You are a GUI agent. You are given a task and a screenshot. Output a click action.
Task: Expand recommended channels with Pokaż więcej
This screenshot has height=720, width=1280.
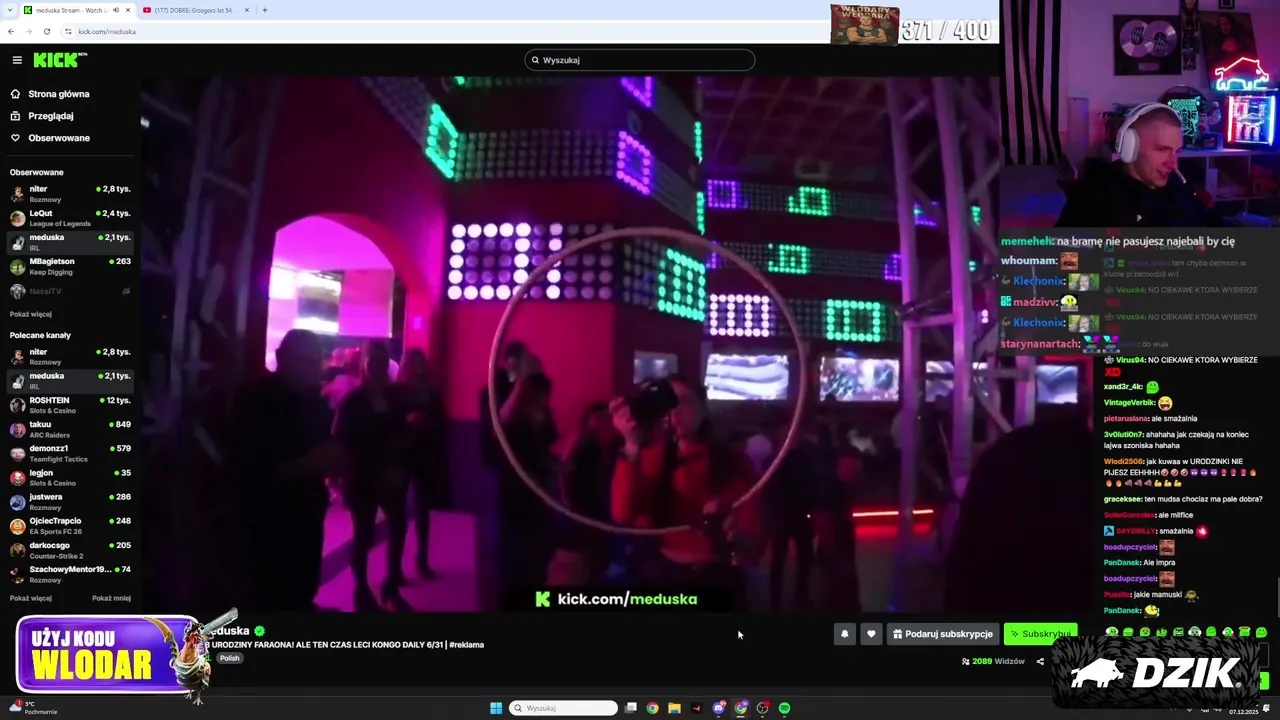pos(31,598)
